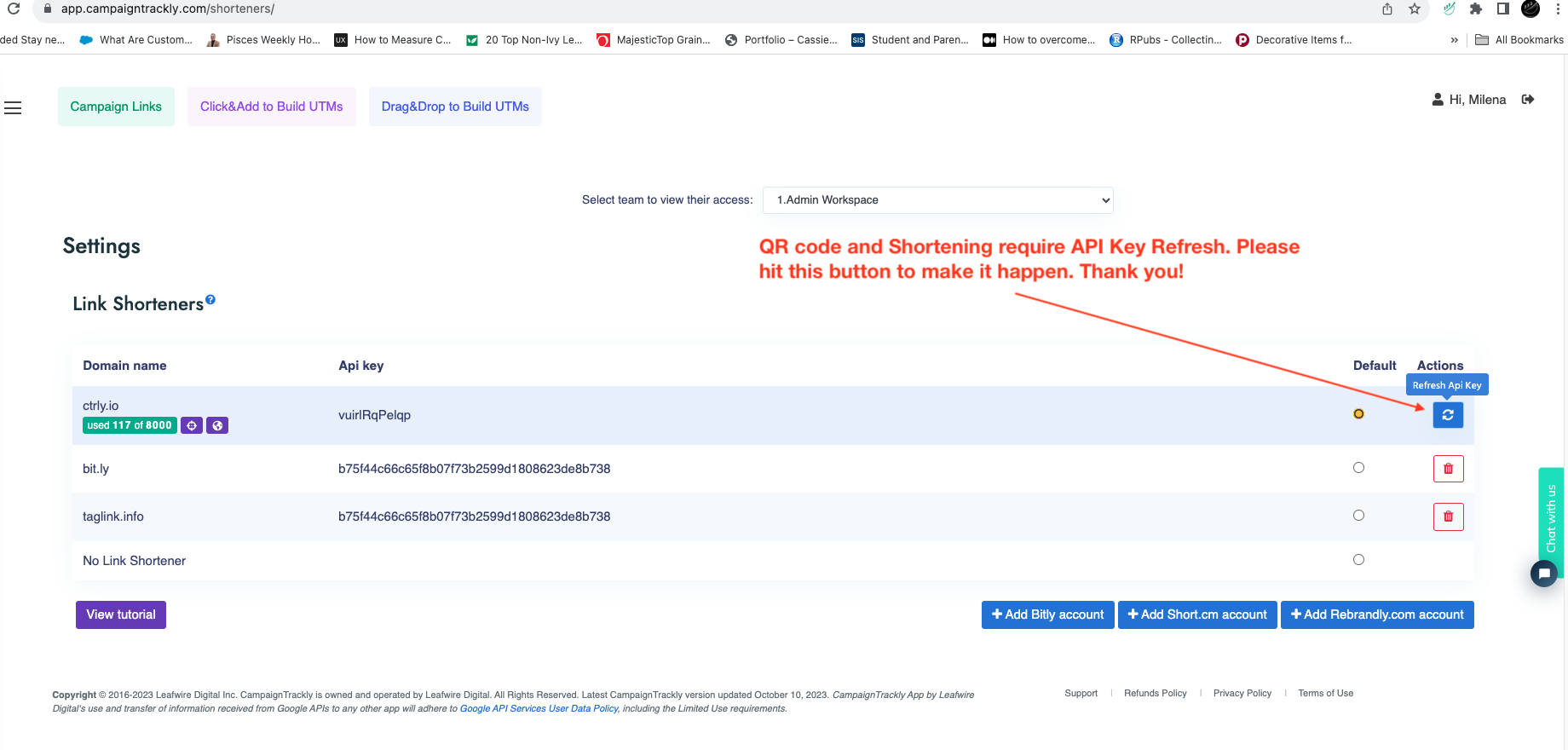The image size is (1568, 750).
Task: Open the Google API Services User Data Policy link
Action: [539, 709]
